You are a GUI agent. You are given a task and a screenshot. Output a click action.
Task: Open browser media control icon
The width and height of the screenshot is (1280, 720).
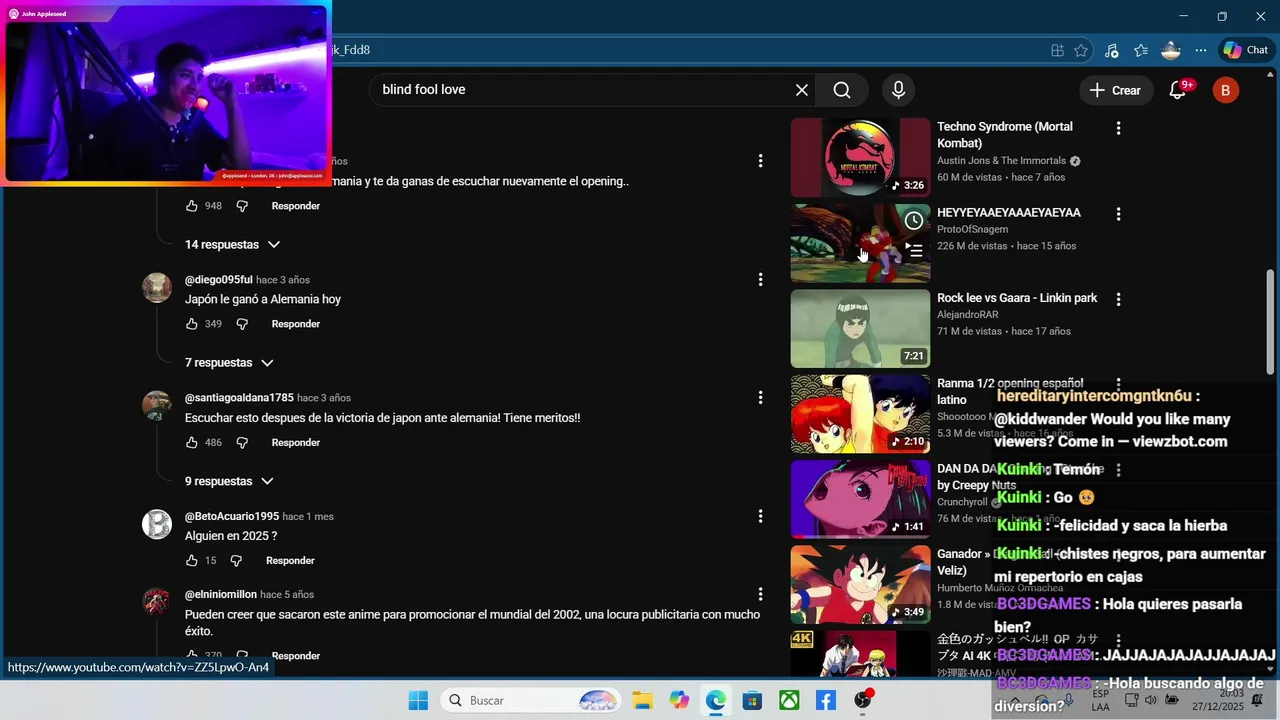(x=1112, y=50)
